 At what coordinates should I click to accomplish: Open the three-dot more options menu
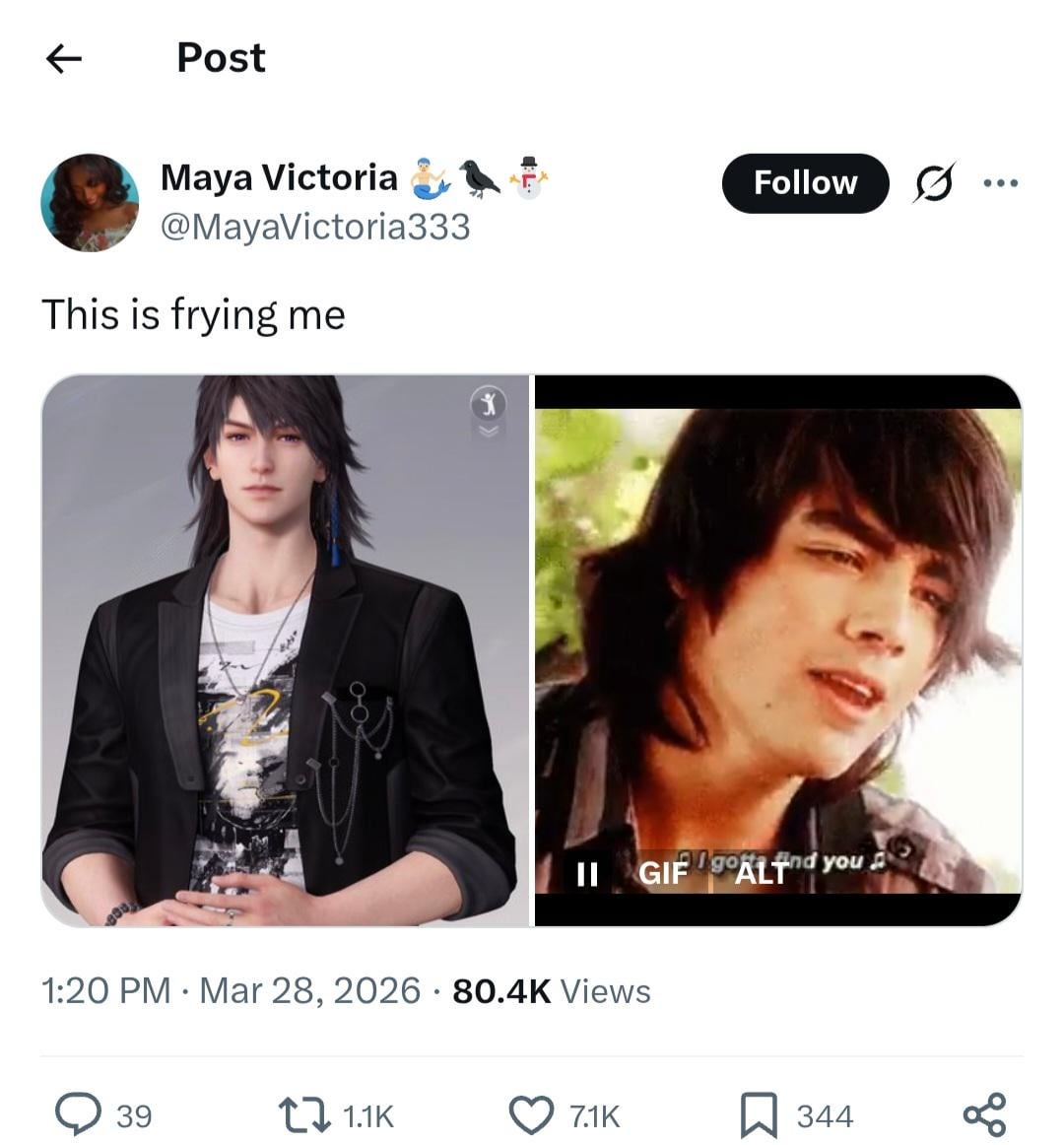[1000, 182]
